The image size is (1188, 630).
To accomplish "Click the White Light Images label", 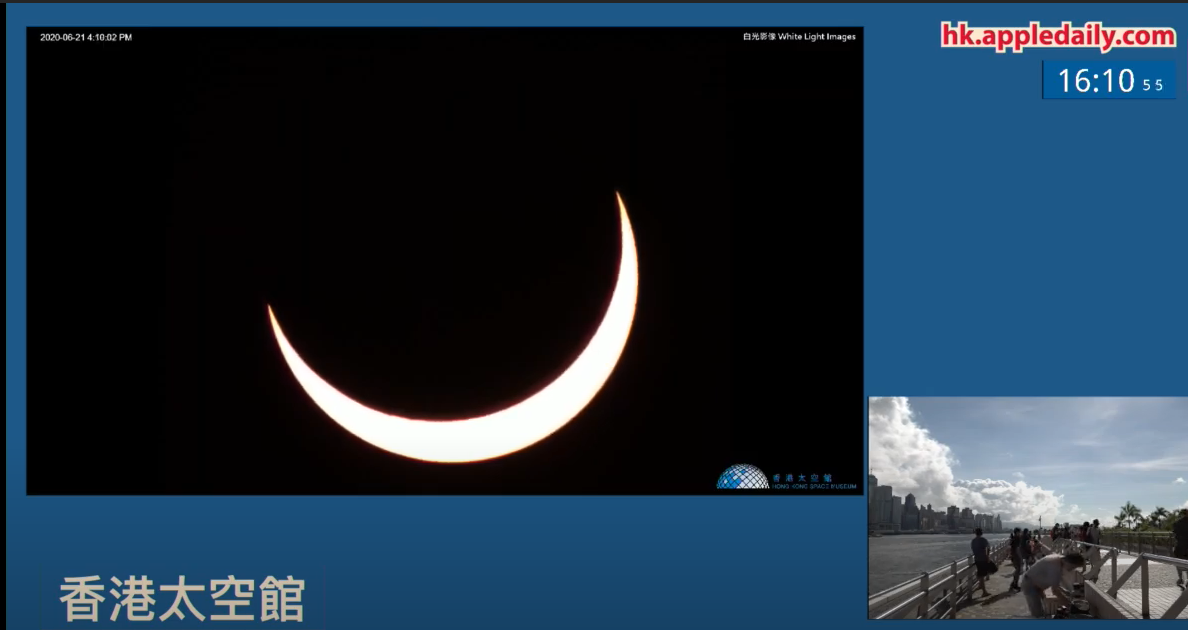I will tap(799, 37).
